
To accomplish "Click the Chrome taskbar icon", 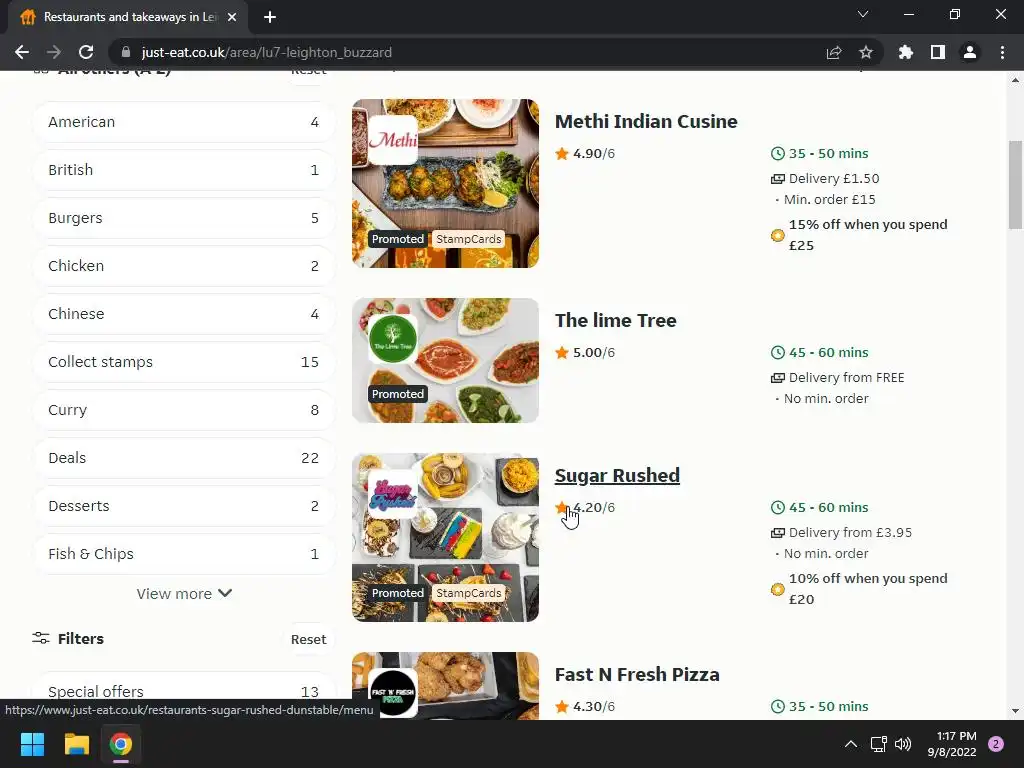I will point(121,744).
